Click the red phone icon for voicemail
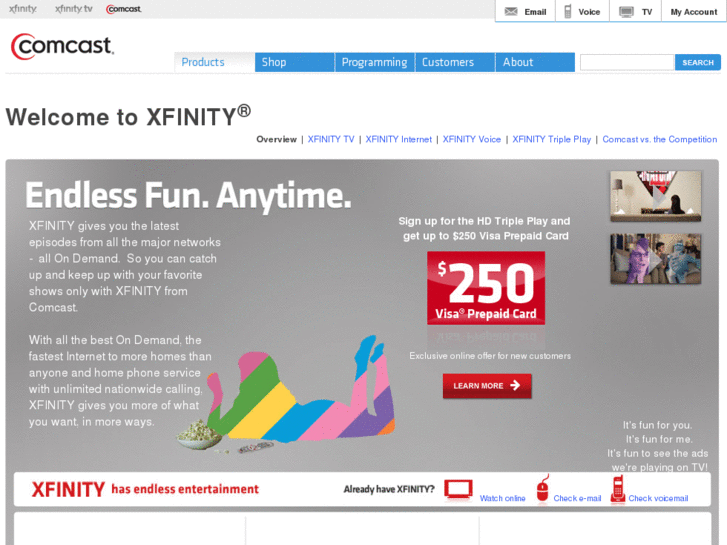 click(x=618, y=489)
